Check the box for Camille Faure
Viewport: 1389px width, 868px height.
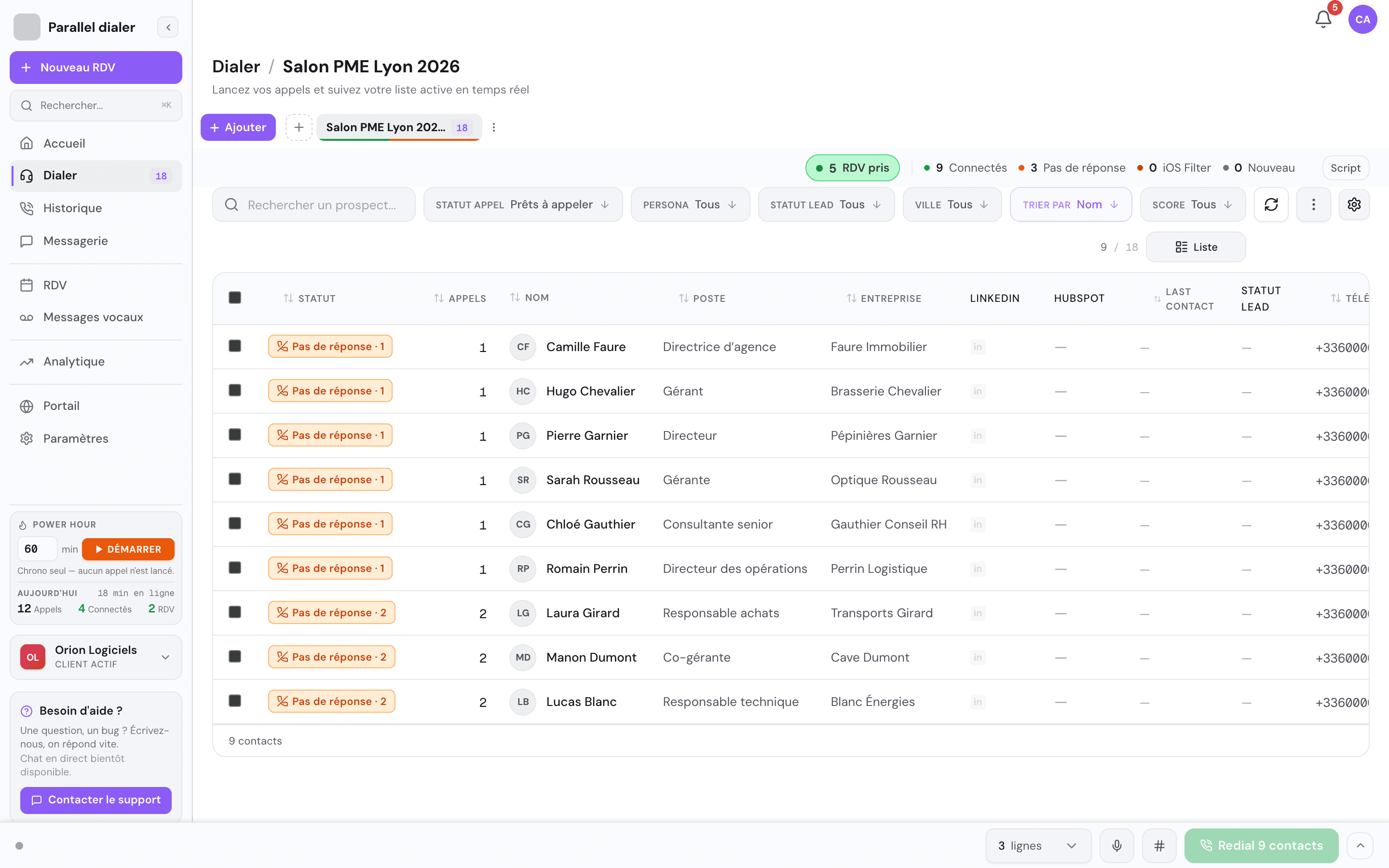coord(235,346)
